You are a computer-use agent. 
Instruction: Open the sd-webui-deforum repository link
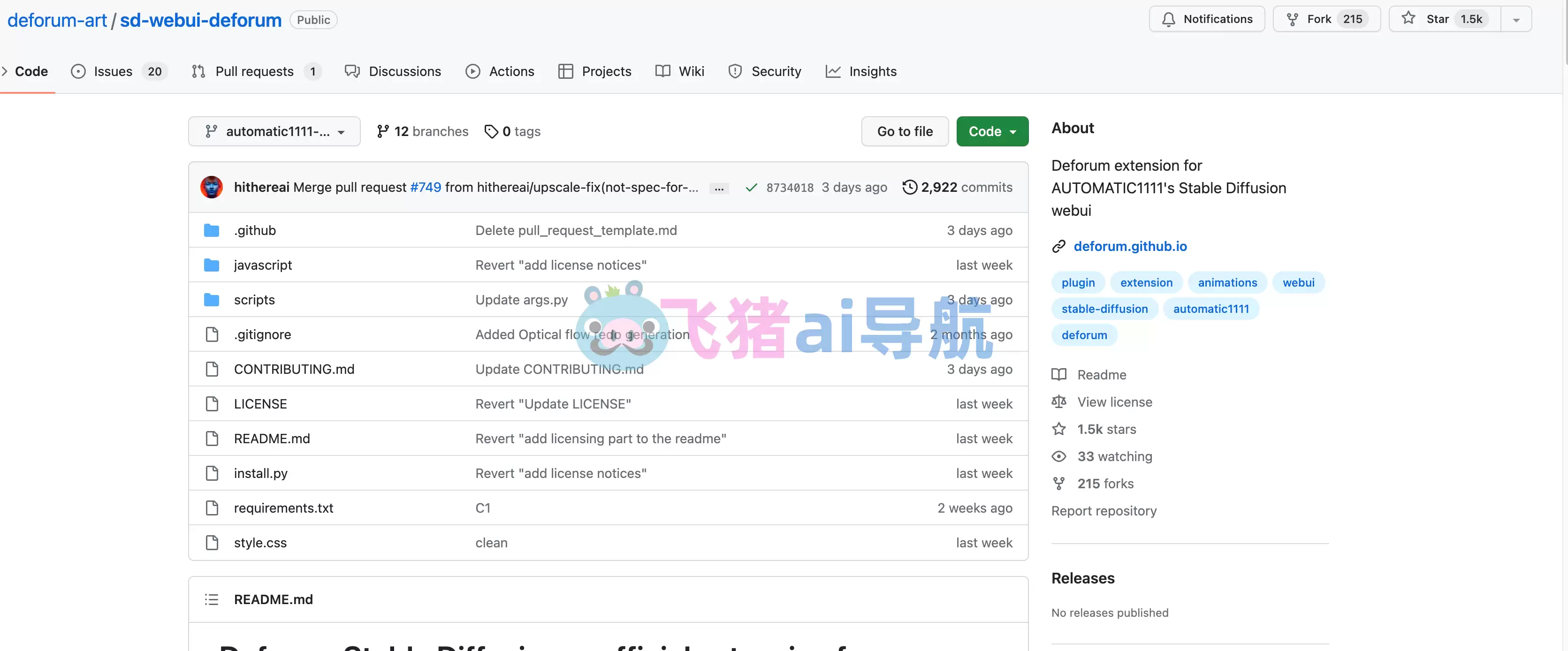tap(201, 20)
